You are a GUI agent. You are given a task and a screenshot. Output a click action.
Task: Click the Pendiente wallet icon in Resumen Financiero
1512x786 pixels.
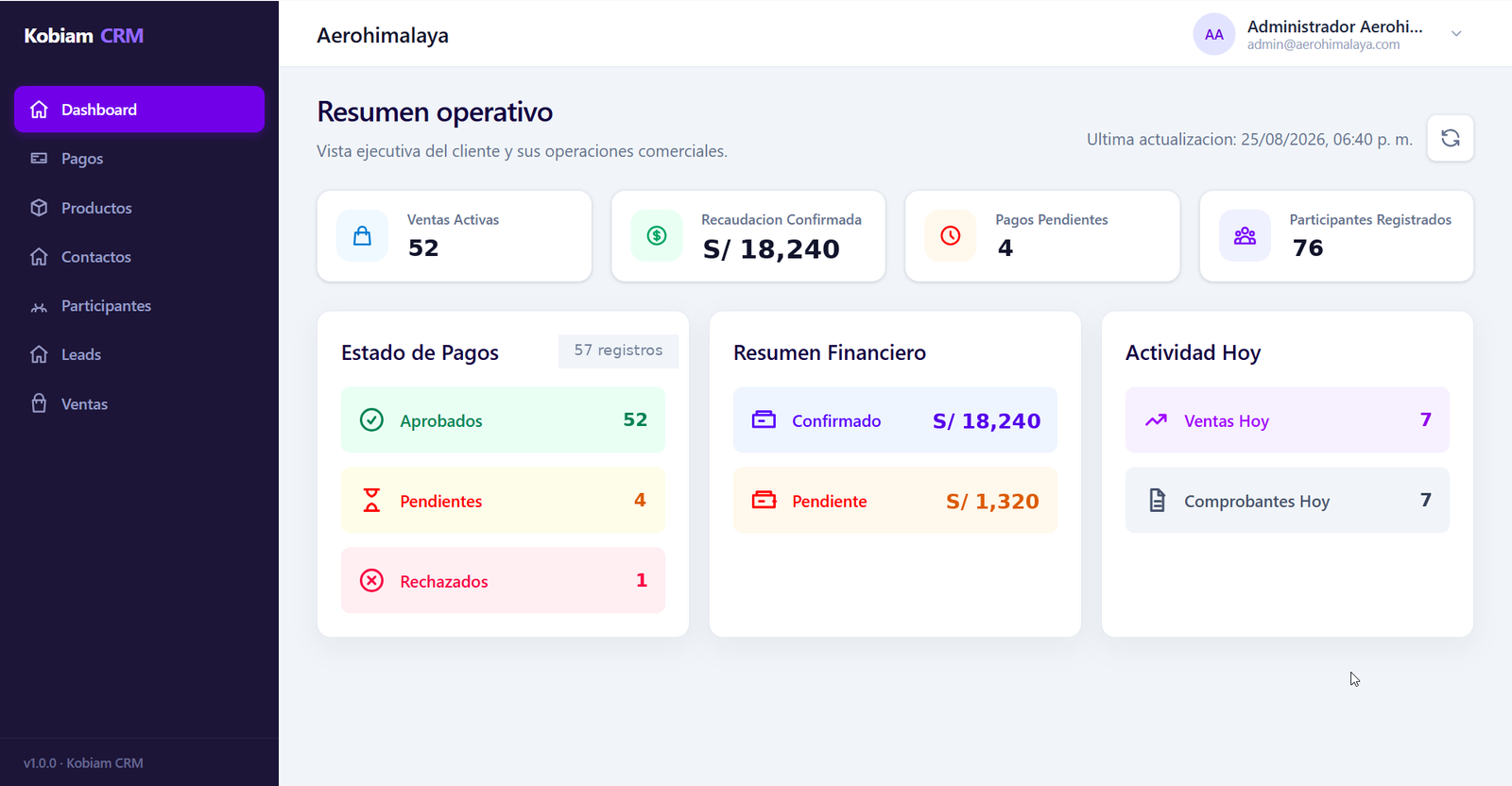tap(764, 500)
